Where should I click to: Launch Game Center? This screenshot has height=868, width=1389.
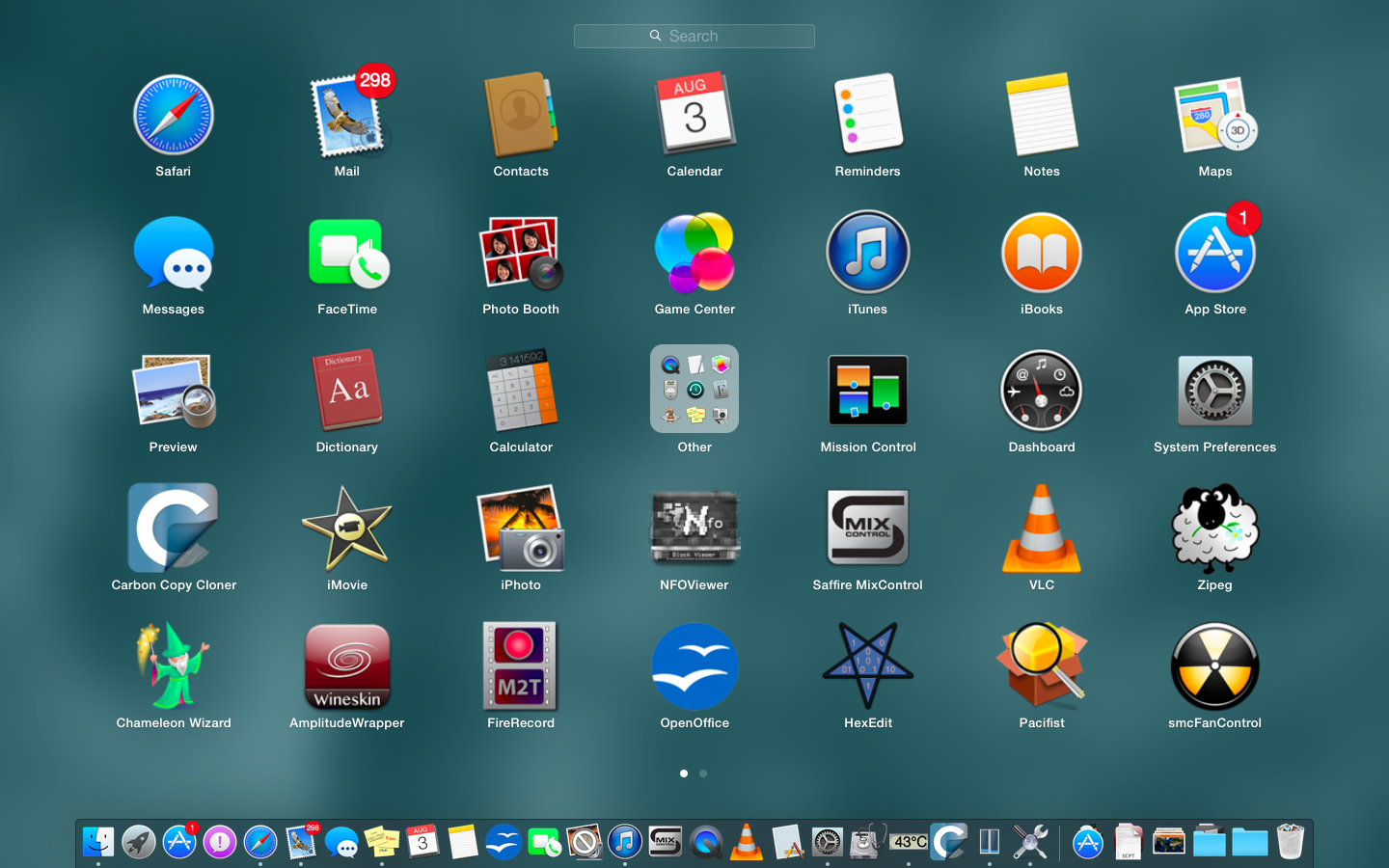coord(694,253)
